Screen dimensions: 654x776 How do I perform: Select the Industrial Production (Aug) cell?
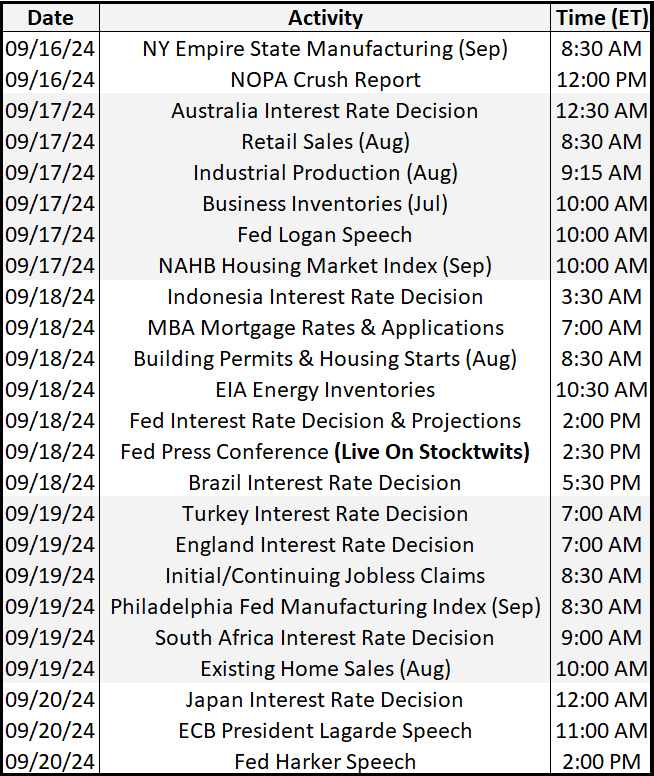[325, 173]
